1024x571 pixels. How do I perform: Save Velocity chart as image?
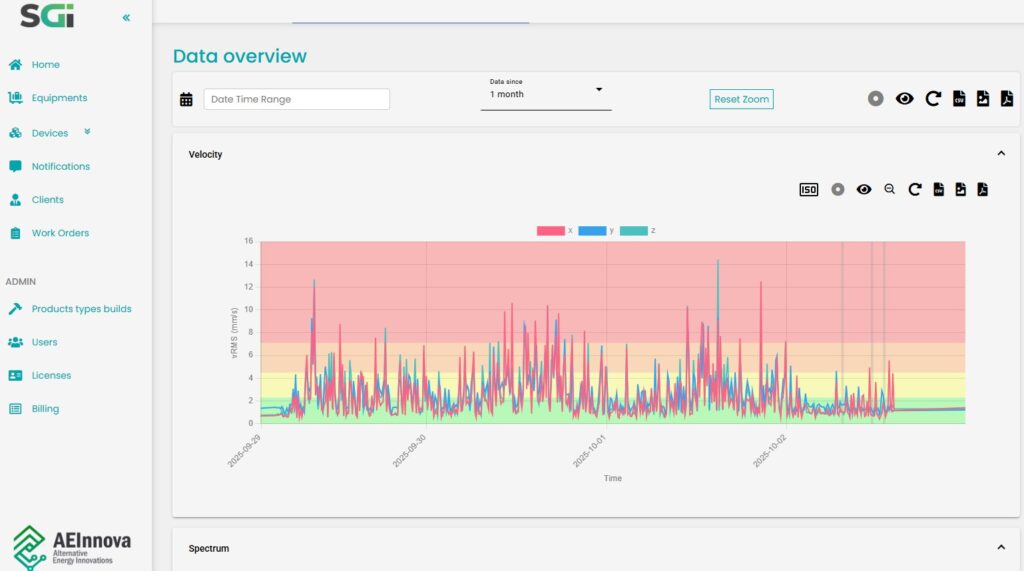(961, 190)
